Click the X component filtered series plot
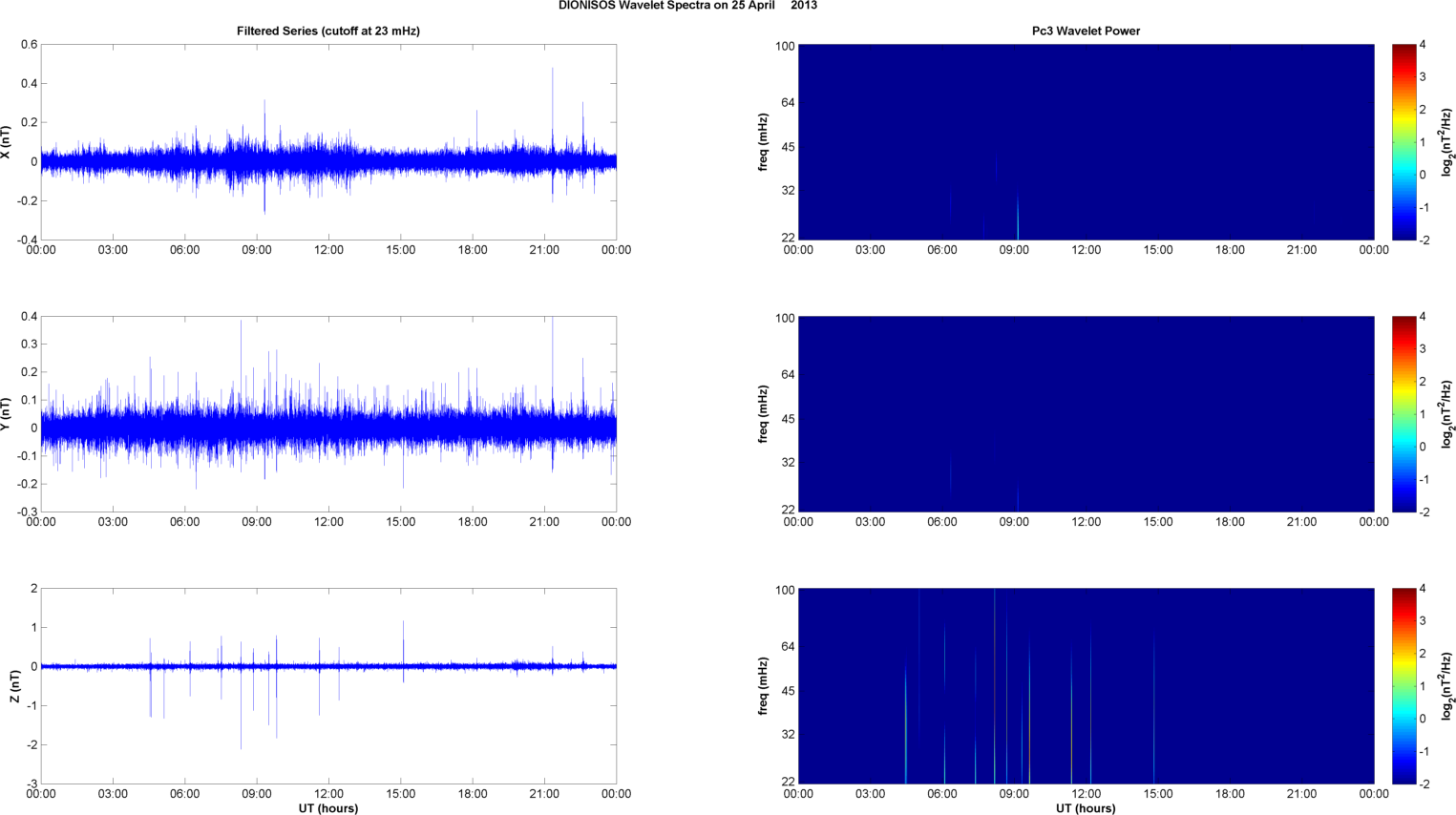Screen dimensions: 1456x815 (x=328, y=142)
